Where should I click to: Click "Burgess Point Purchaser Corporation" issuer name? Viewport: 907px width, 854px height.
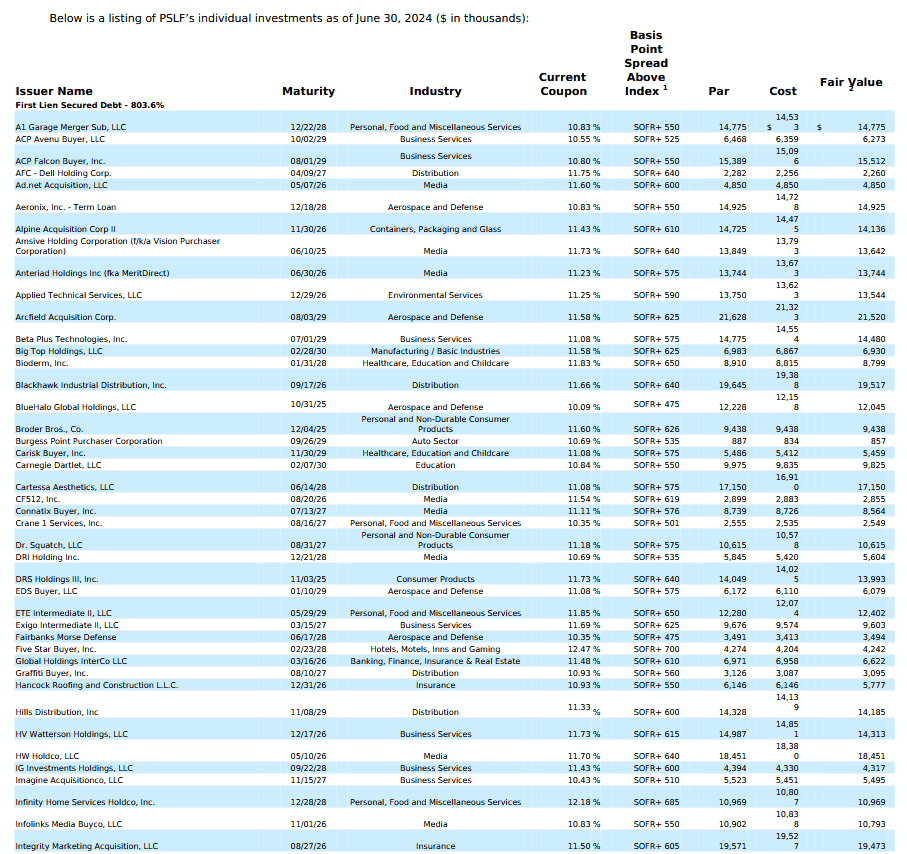(89, 442)
